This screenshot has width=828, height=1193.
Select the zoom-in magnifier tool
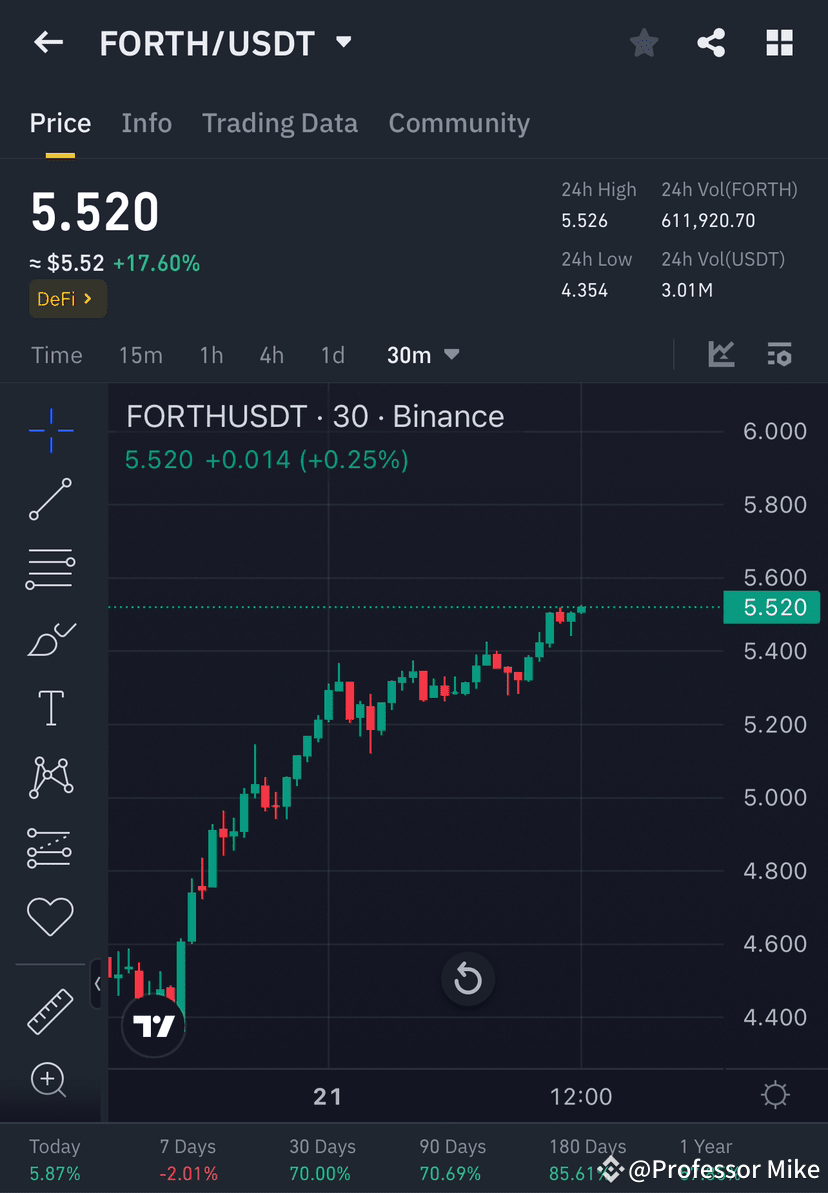(50, 1080)
